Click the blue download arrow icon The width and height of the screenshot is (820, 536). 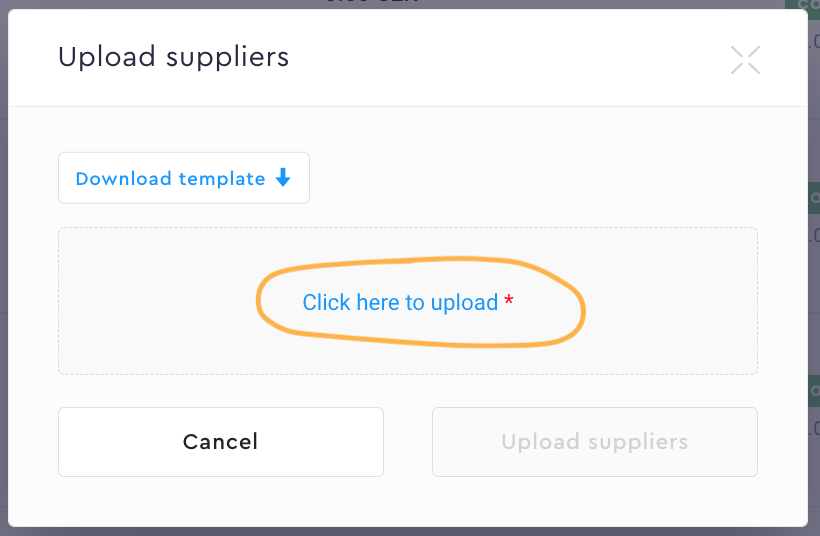283,178
